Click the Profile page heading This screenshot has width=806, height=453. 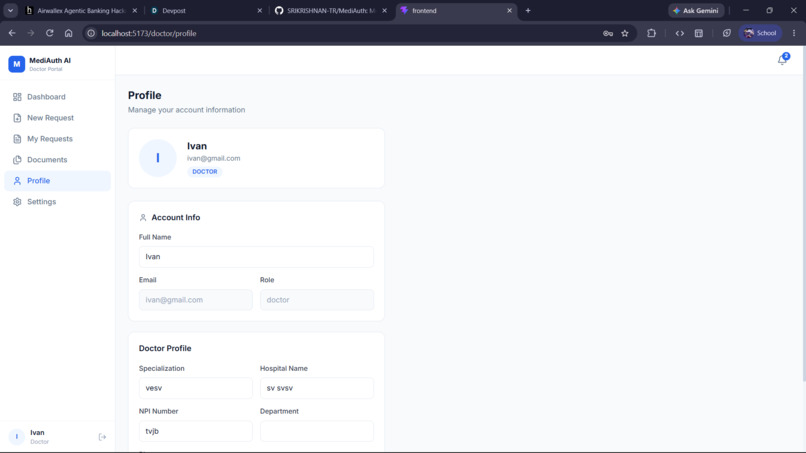(x=144, y=95)
